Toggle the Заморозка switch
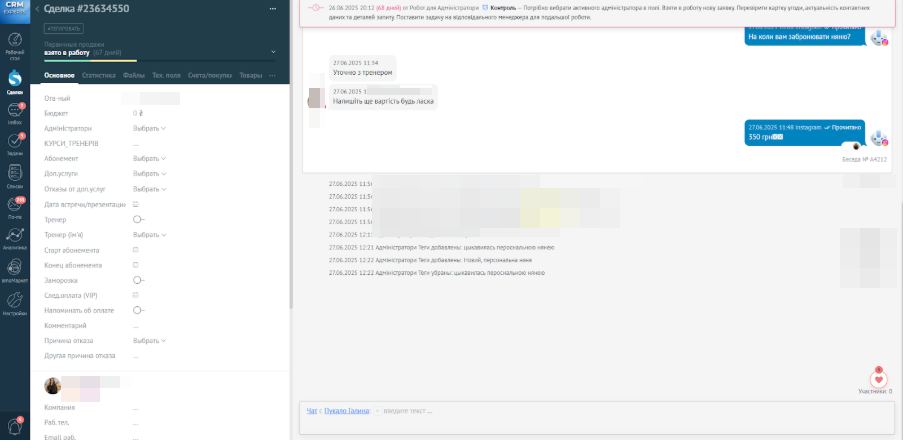Viewport: 904px width, 448px height. point(138,280)
